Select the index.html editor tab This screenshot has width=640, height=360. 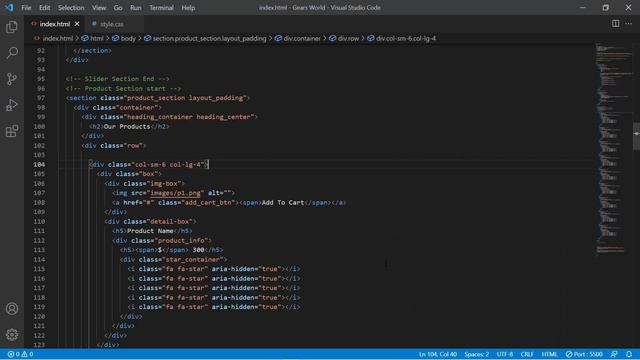point(54,24)
